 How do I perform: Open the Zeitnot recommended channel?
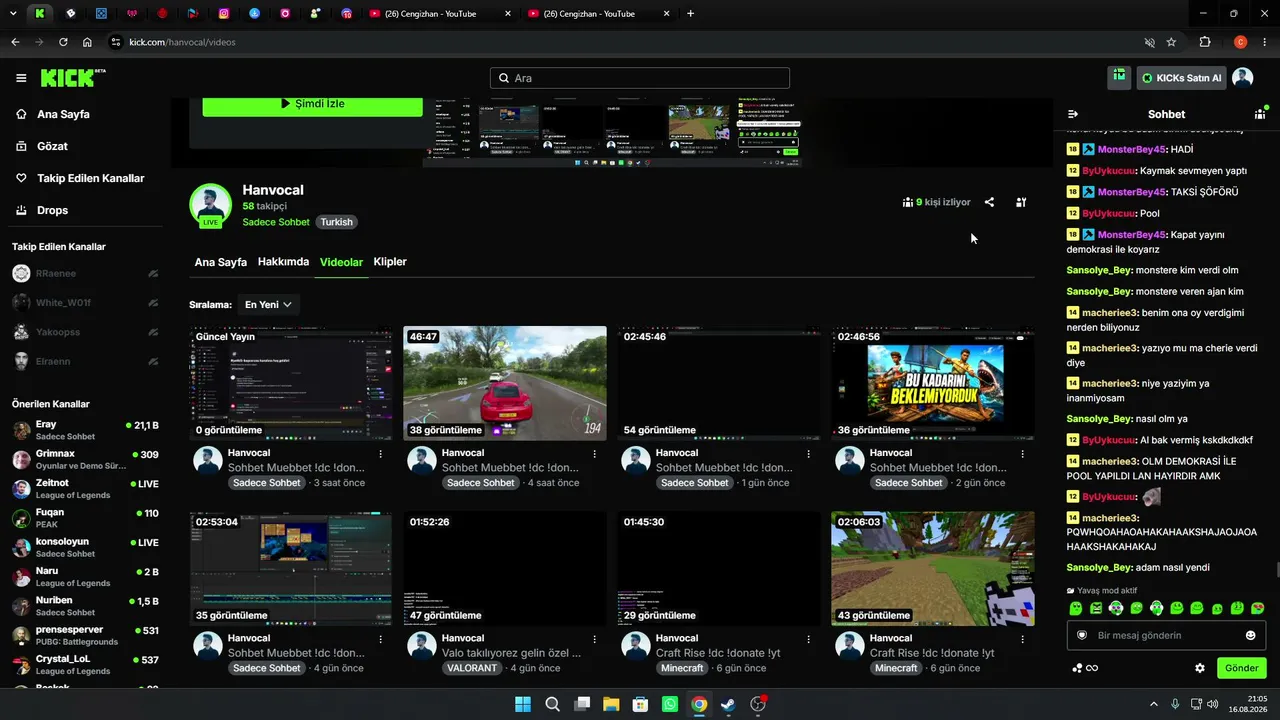pyautogui.click(x=85, y=489)
